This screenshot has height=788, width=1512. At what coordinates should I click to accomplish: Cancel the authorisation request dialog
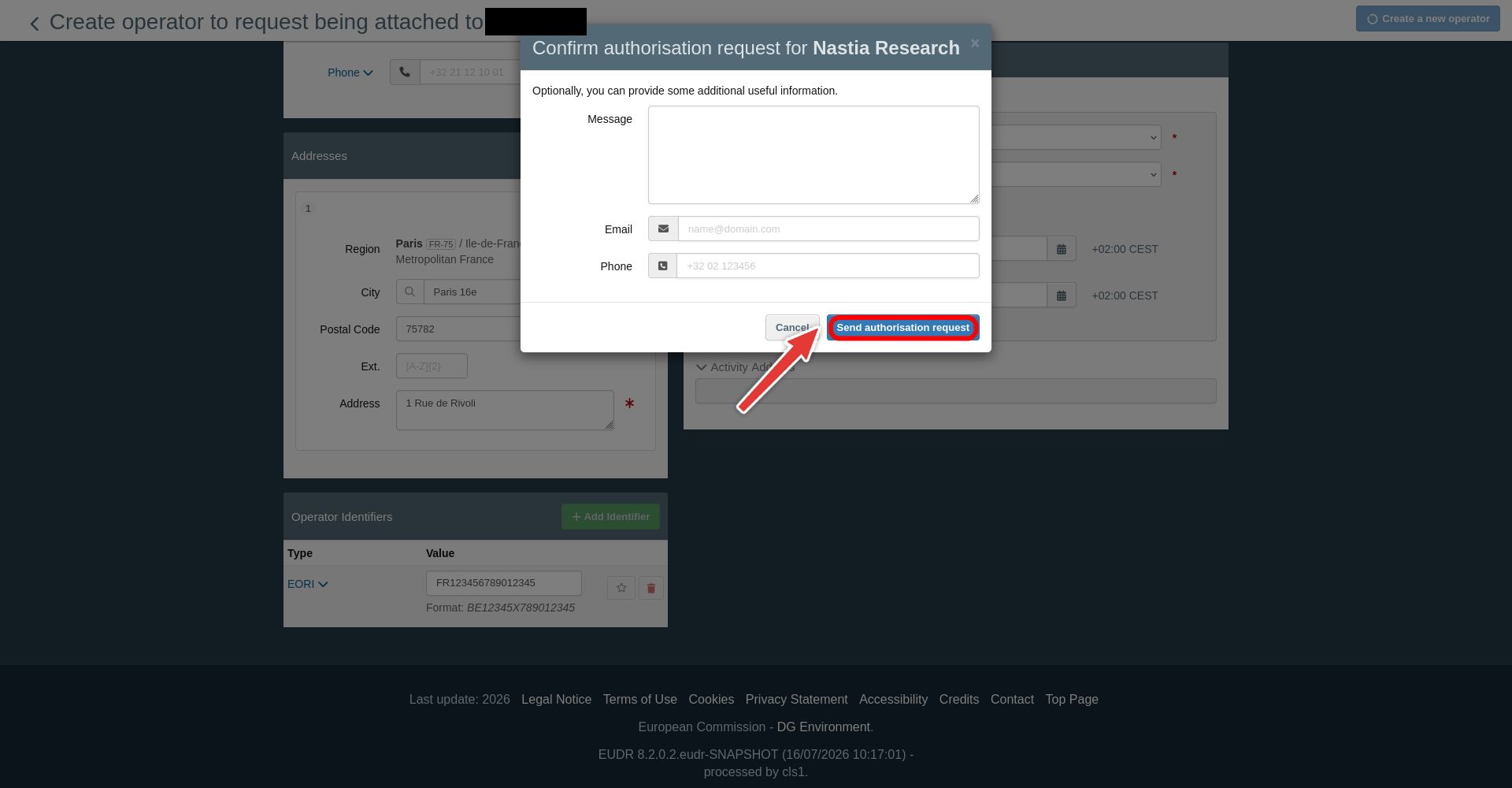coord(791,328)
